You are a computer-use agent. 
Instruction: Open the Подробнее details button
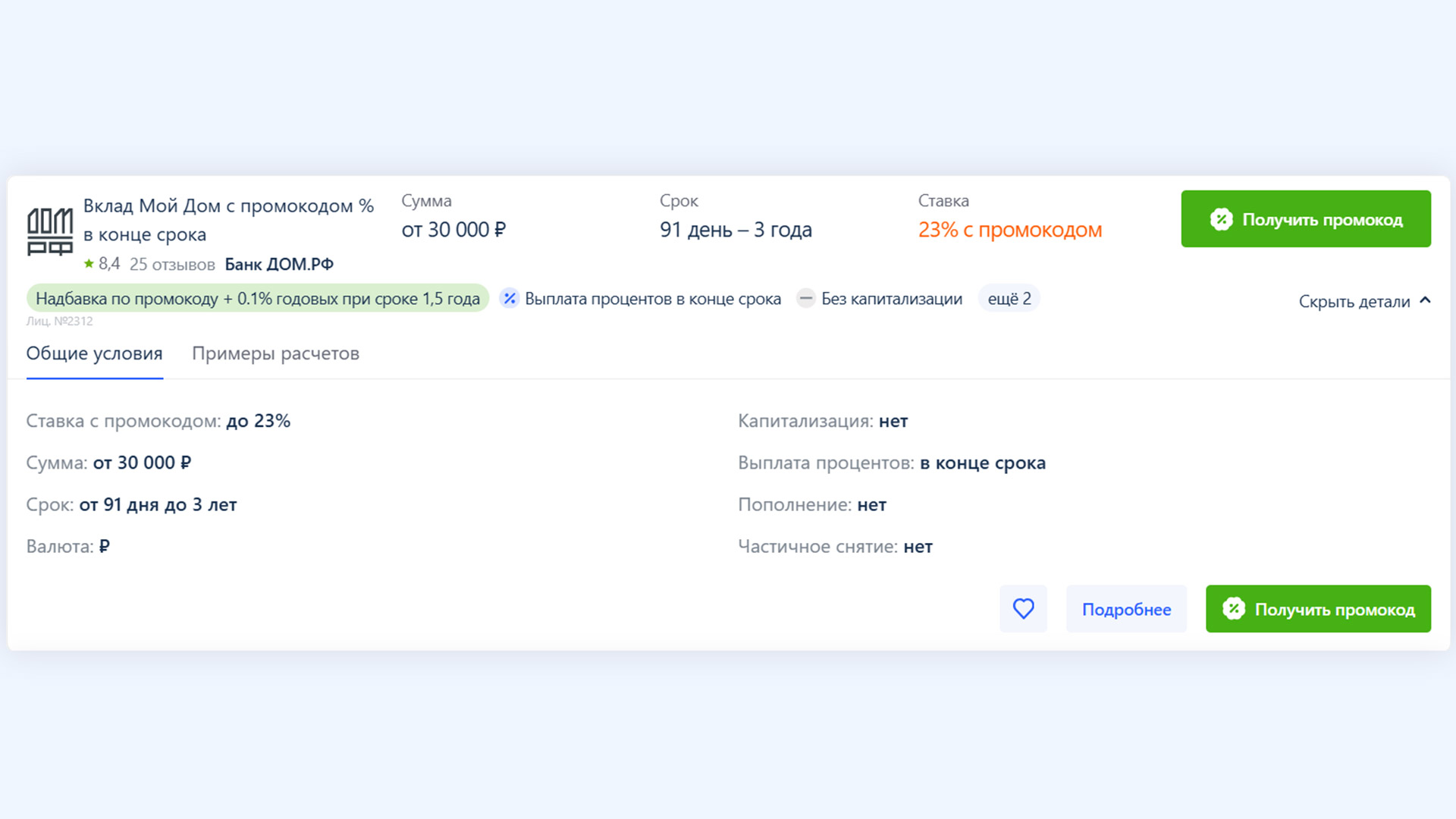tap(1126, 609)
